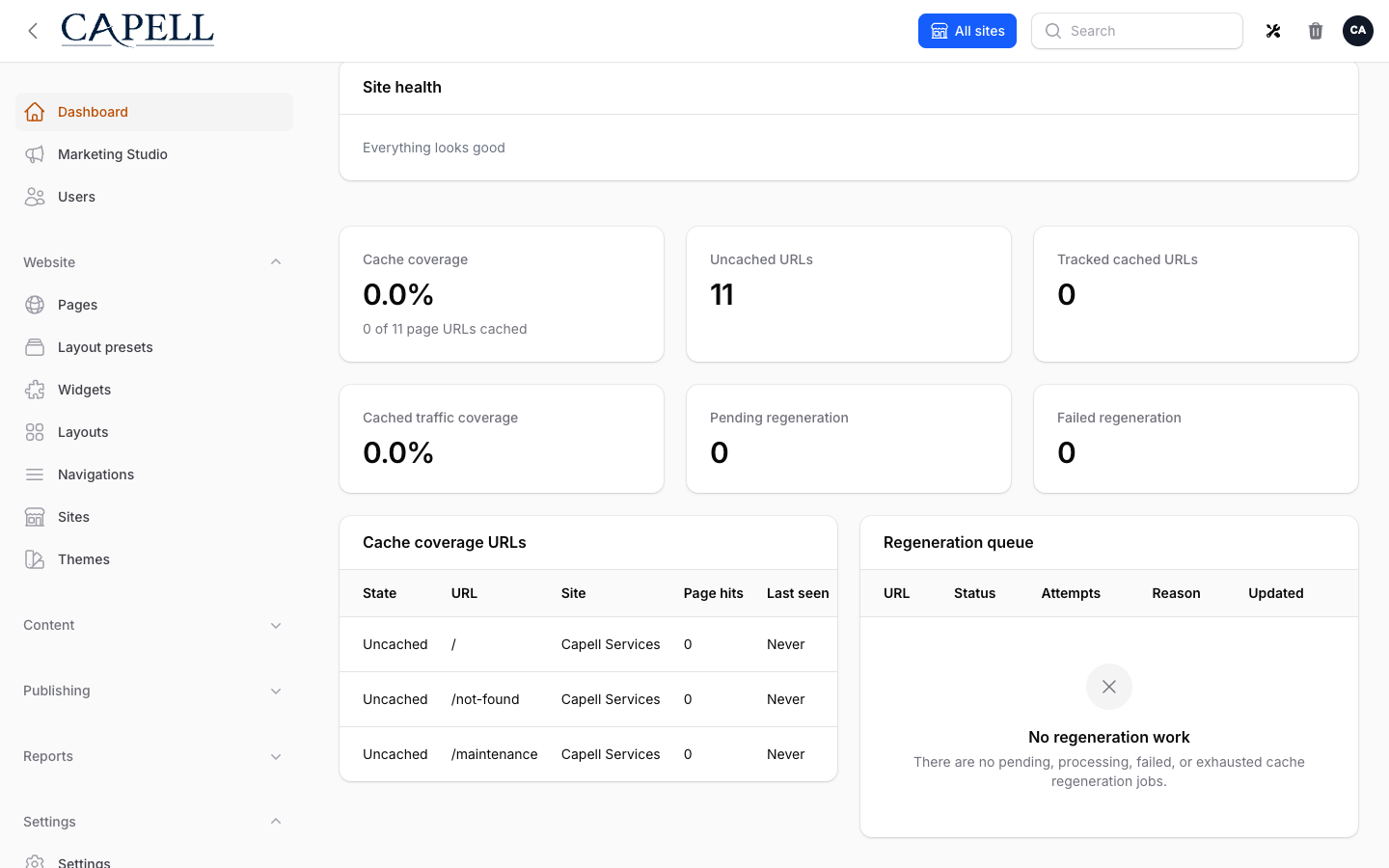Click the Pages globe icon
Screen dimensions: 1389x868
point(35,305)
